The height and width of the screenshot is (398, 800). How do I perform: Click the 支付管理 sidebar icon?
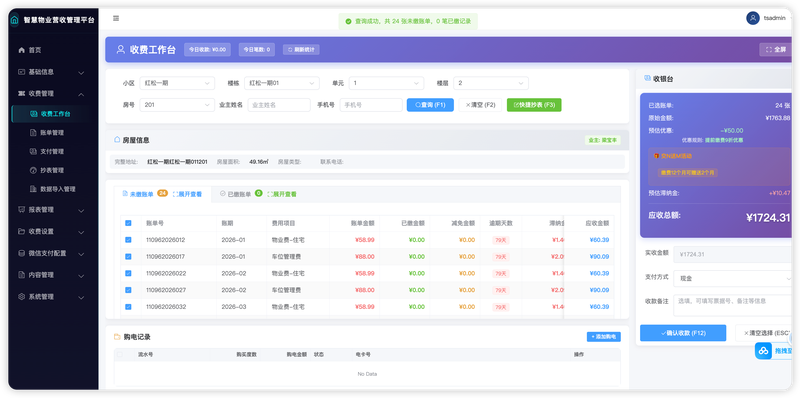[x=34, y=152]
